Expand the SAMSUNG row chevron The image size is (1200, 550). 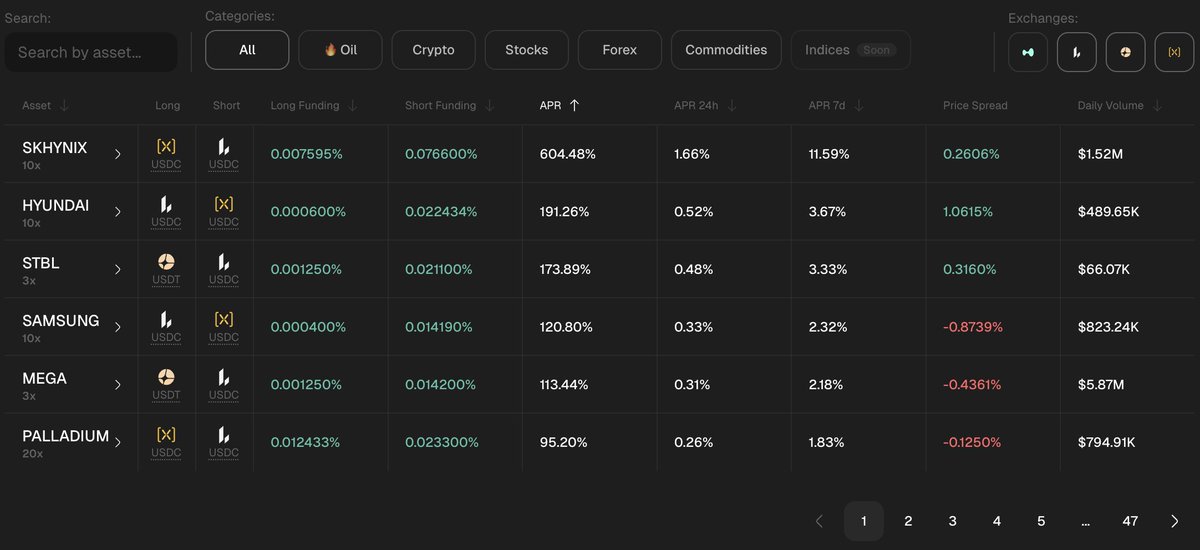coord(118,327)
